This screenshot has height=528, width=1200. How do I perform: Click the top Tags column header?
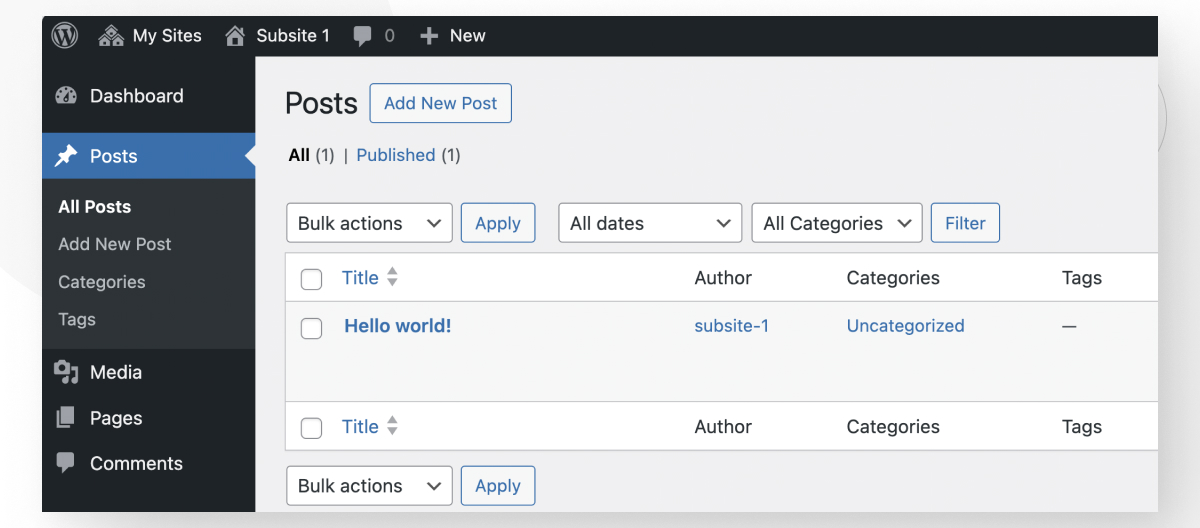1082,278
